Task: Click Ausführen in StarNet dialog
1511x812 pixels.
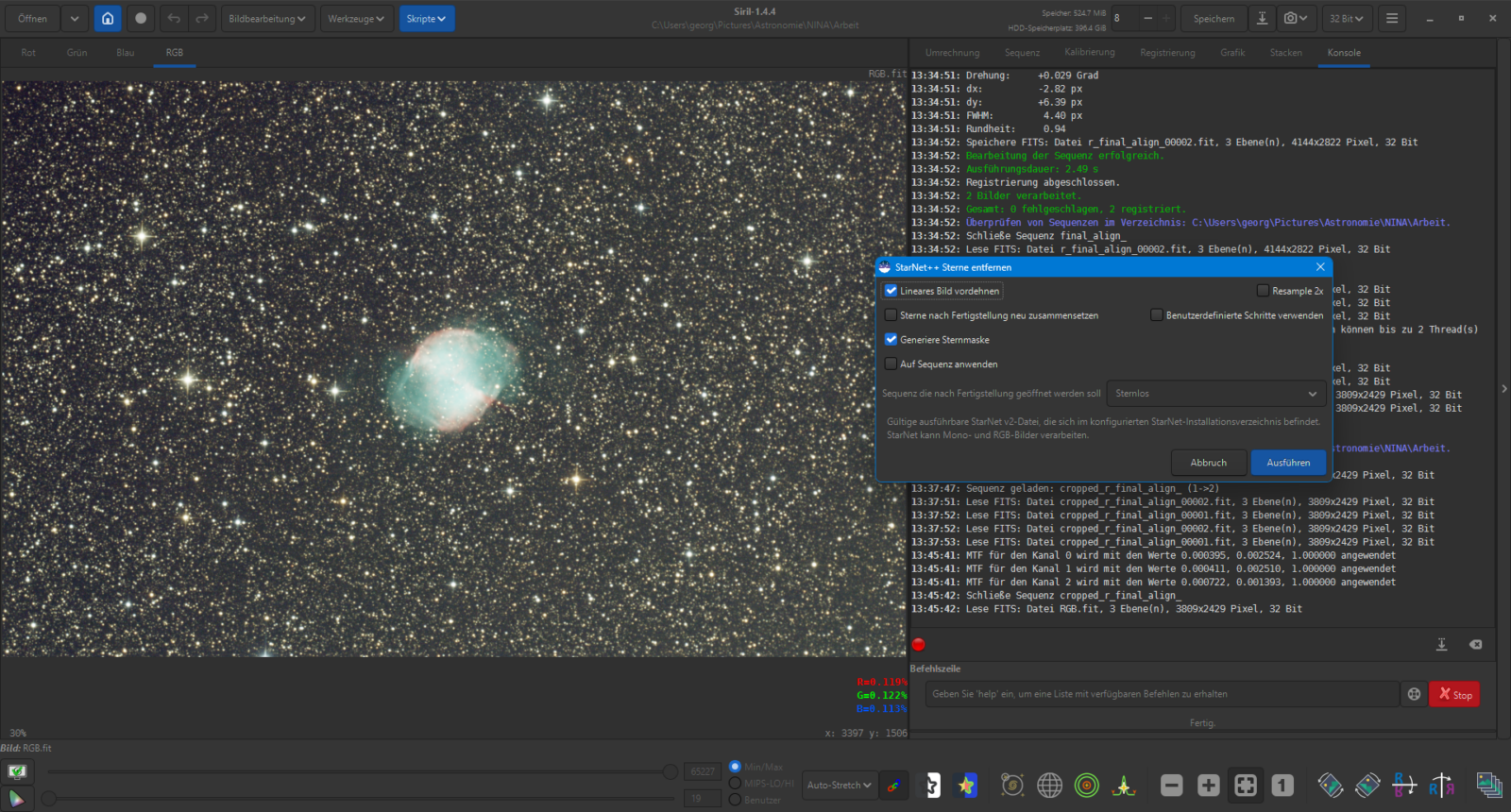Action: pyautogui.click(x=1288, y=463)
